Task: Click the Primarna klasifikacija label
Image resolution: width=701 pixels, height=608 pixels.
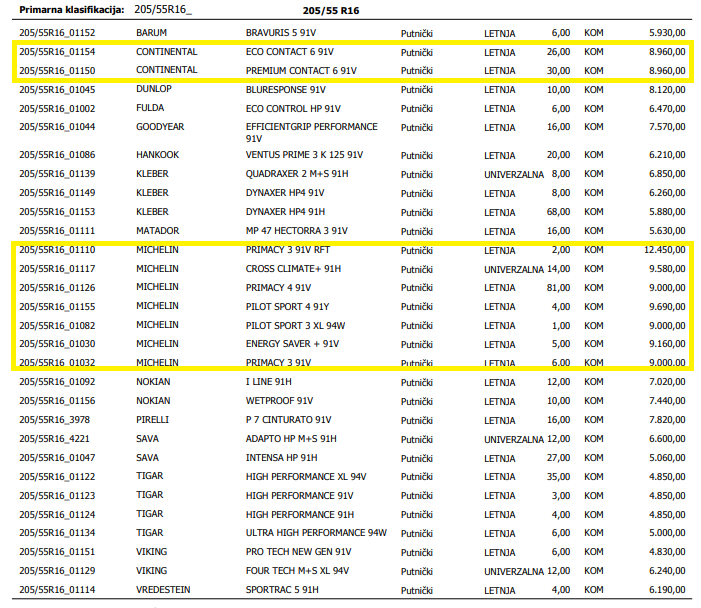Action: pos(72,10)
